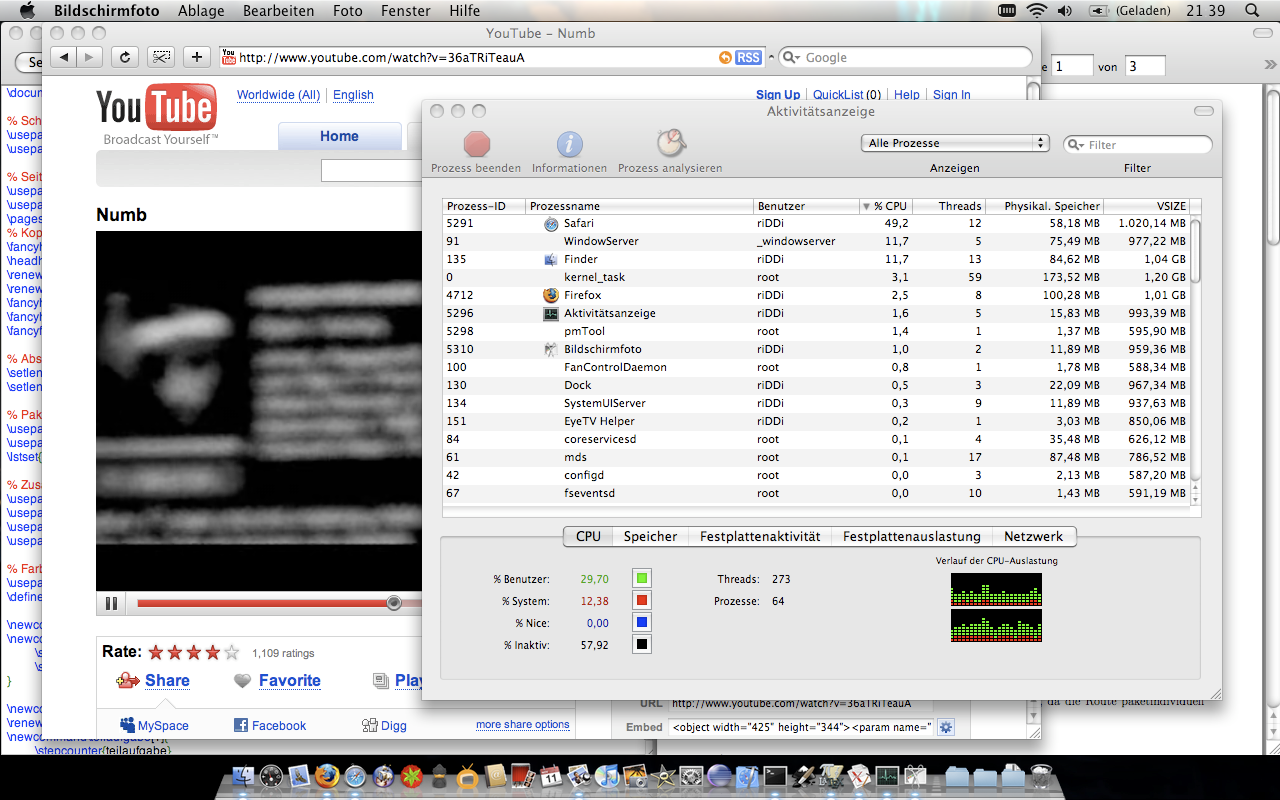Click the volume icon in the menu bar
This screenshot has width=1280, height=800.
1064,11
